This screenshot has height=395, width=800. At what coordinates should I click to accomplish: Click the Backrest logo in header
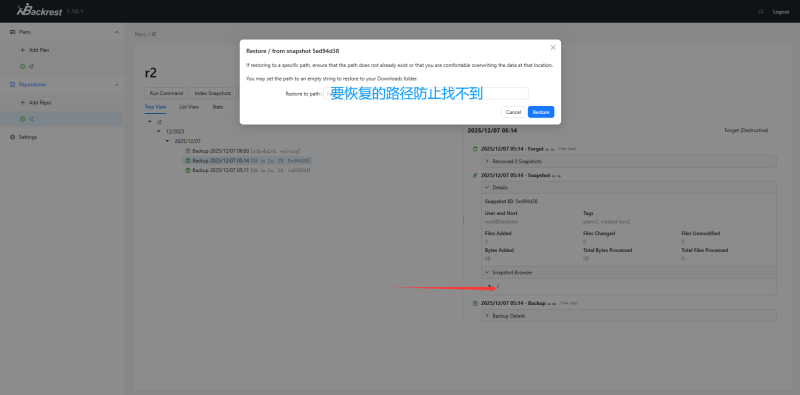click(x=39, y=10)
